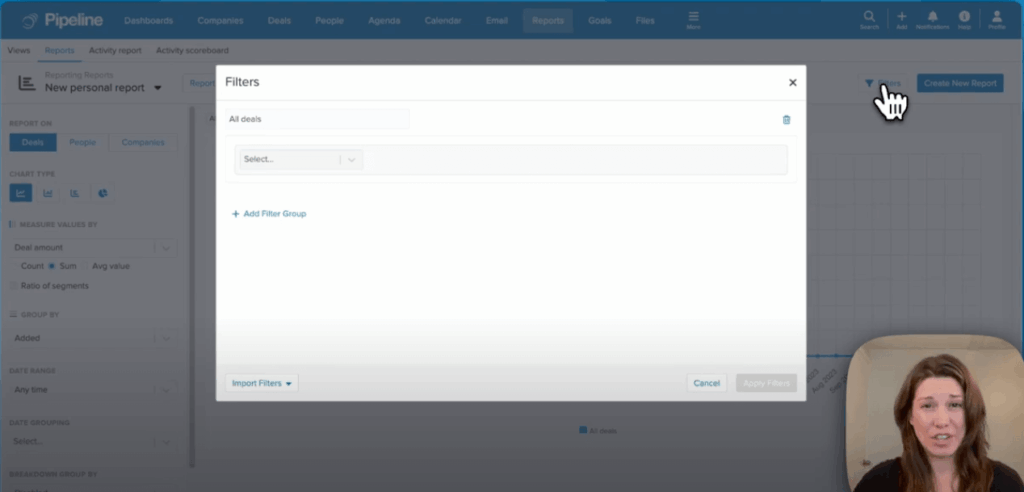Open the More hamburger menu

point(694,20)
